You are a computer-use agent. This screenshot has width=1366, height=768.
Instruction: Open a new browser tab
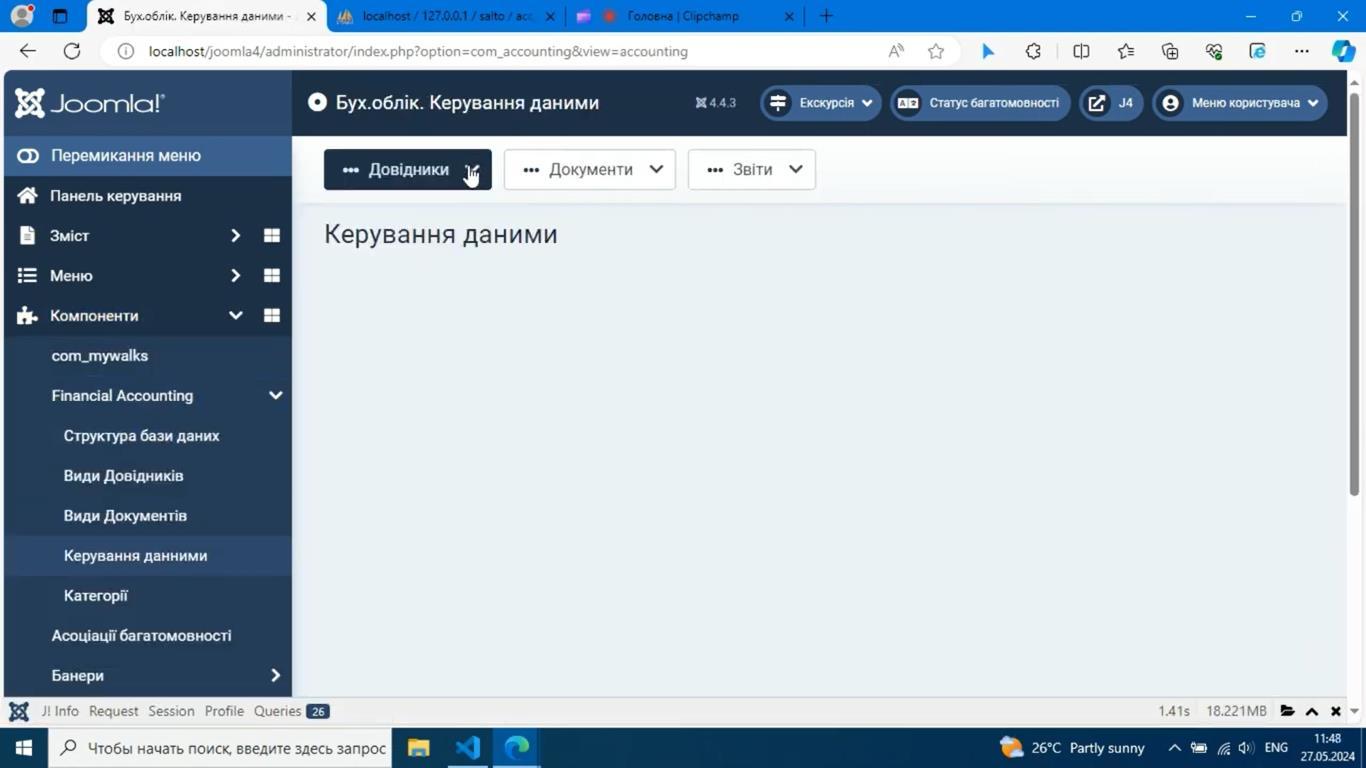click(826, 16)
